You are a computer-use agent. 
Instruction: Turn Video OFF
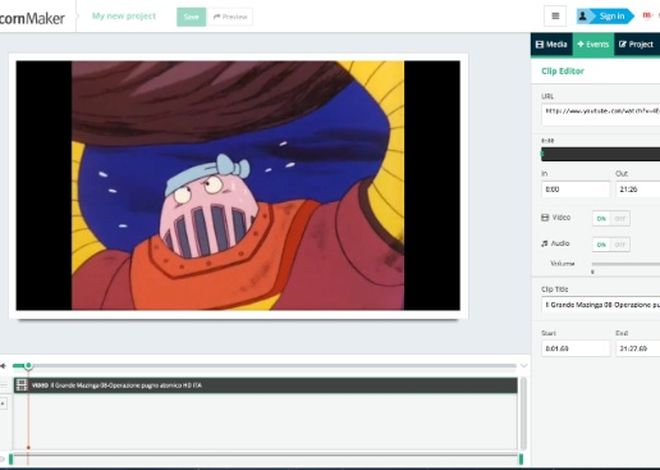pos(620,218)
